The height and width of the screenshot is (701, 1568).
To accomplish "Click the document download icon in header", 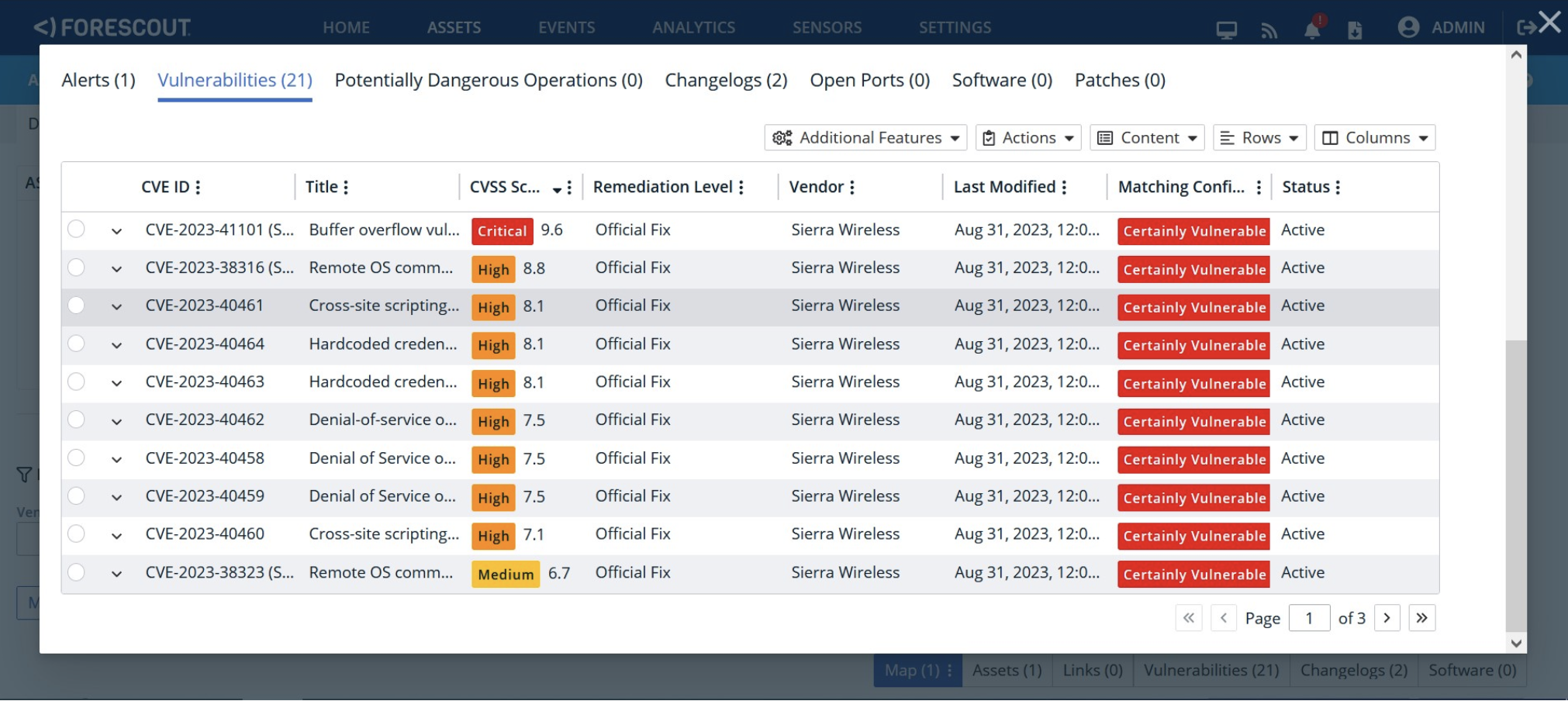I will [1354, 30].
